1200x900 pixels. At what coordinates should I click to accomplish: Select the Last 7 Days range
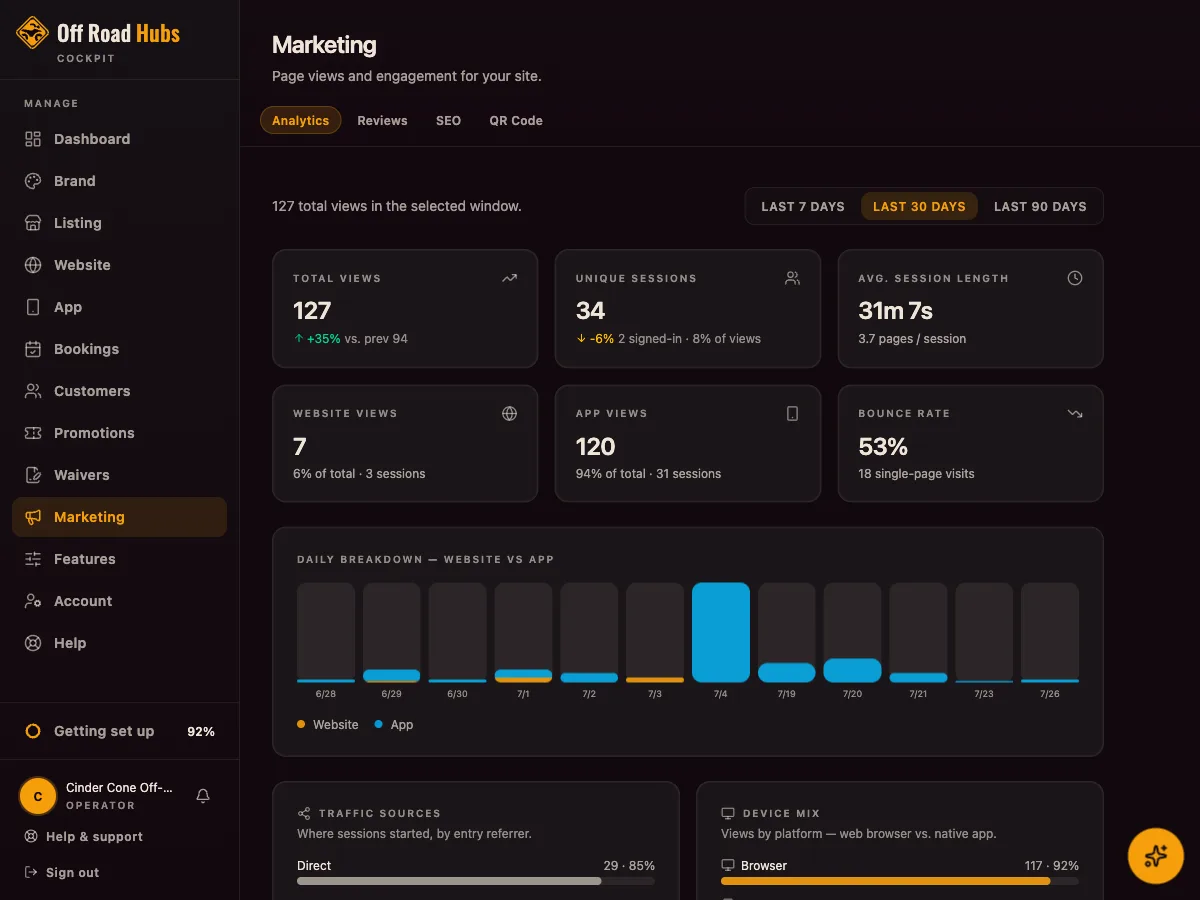803,206
